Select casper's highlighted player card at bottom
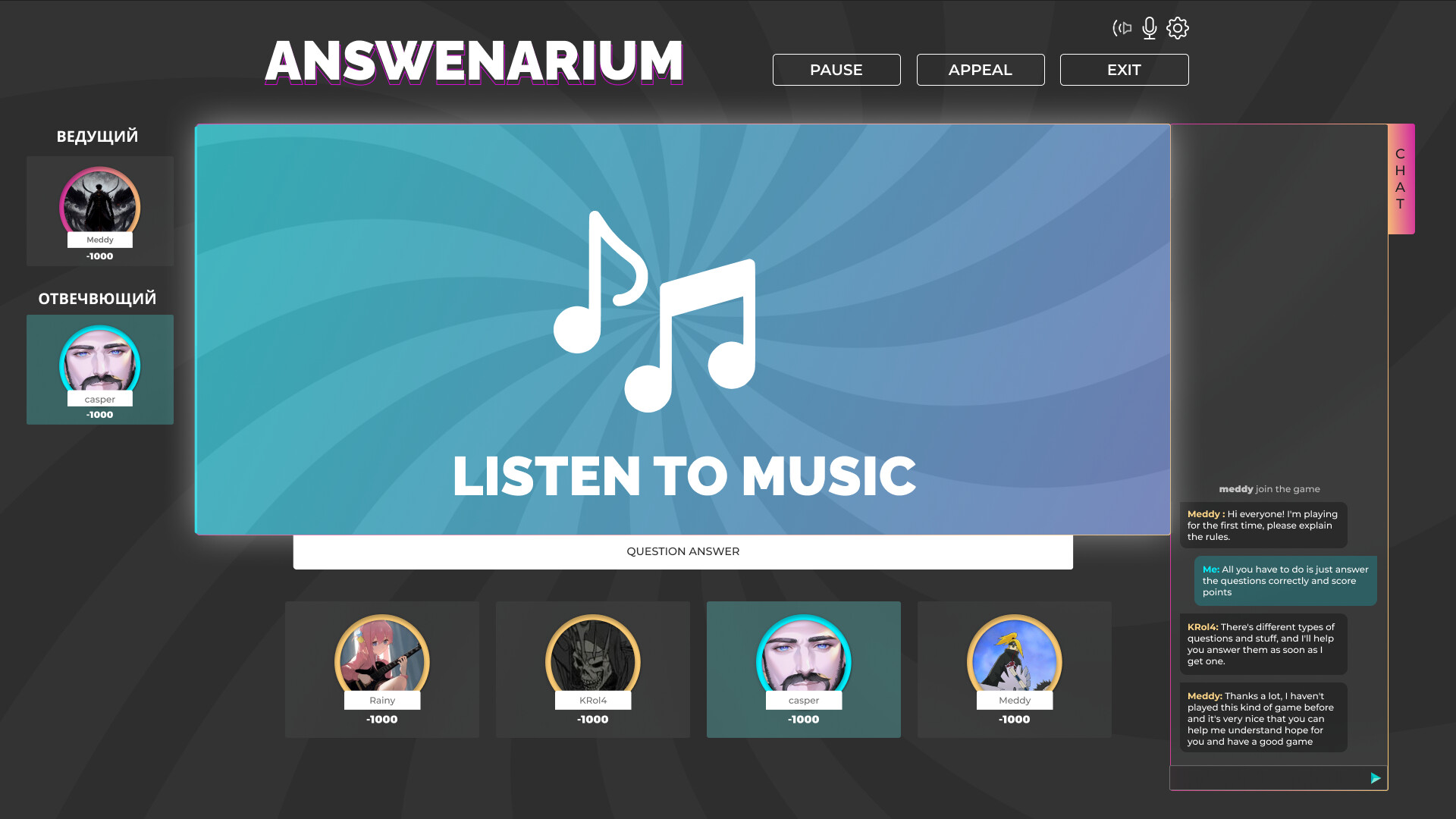The image size is (1456, 819). click(804, 670)
